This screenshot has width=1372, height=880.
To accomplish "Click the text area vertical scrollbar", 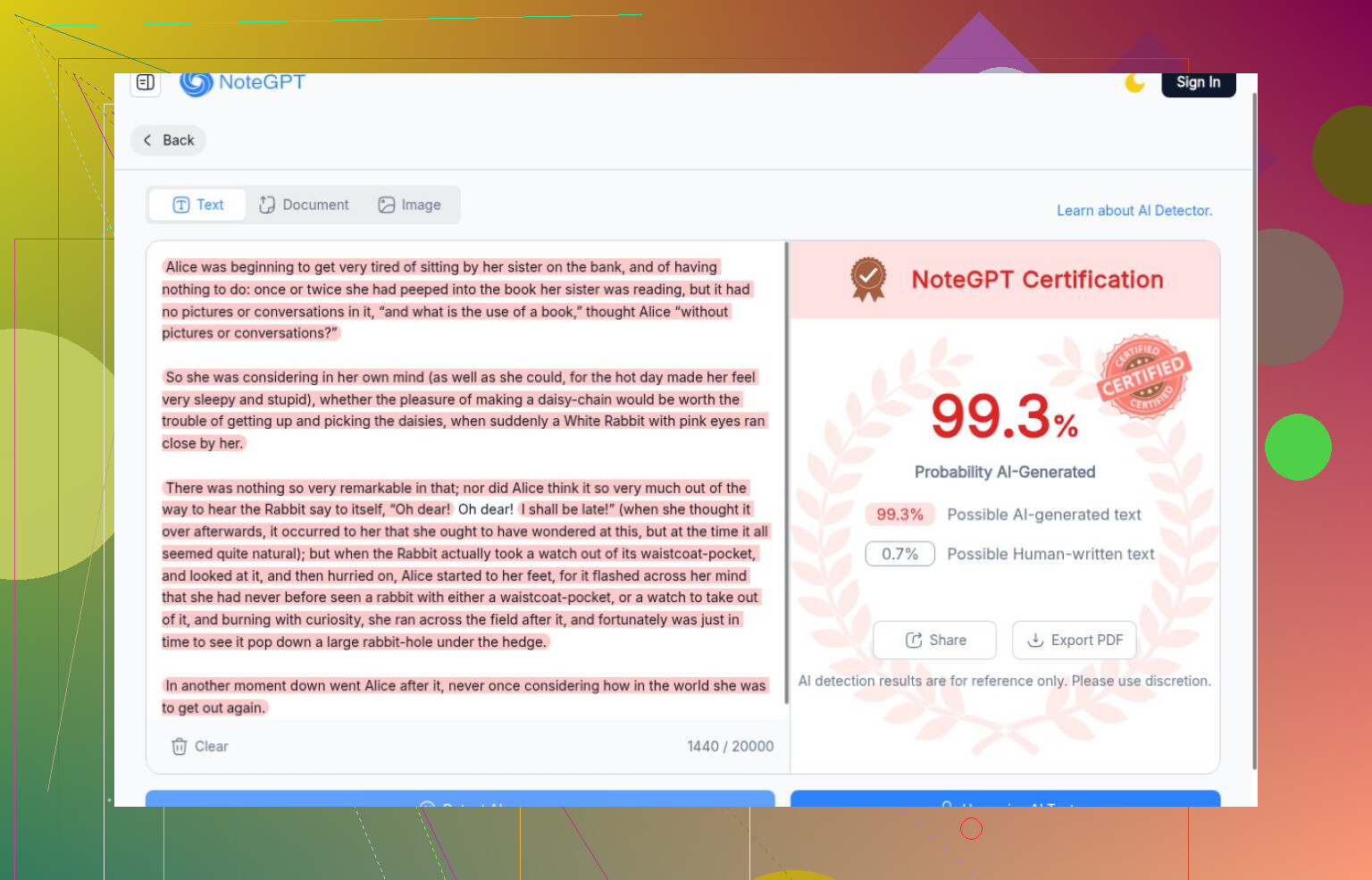I will tap(786, 472).
